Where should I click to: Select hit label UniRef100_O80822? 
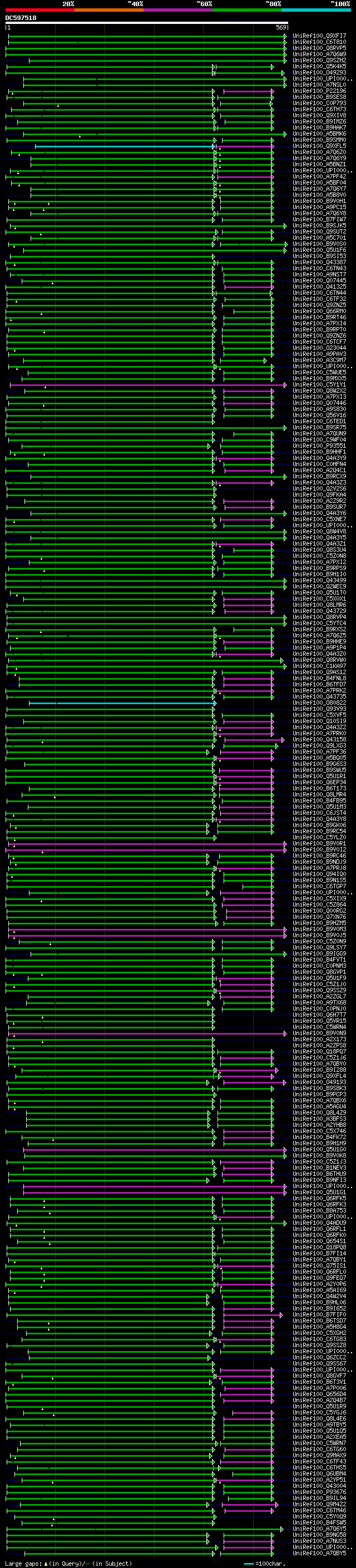pyautogui.click(x=319, y=703)
